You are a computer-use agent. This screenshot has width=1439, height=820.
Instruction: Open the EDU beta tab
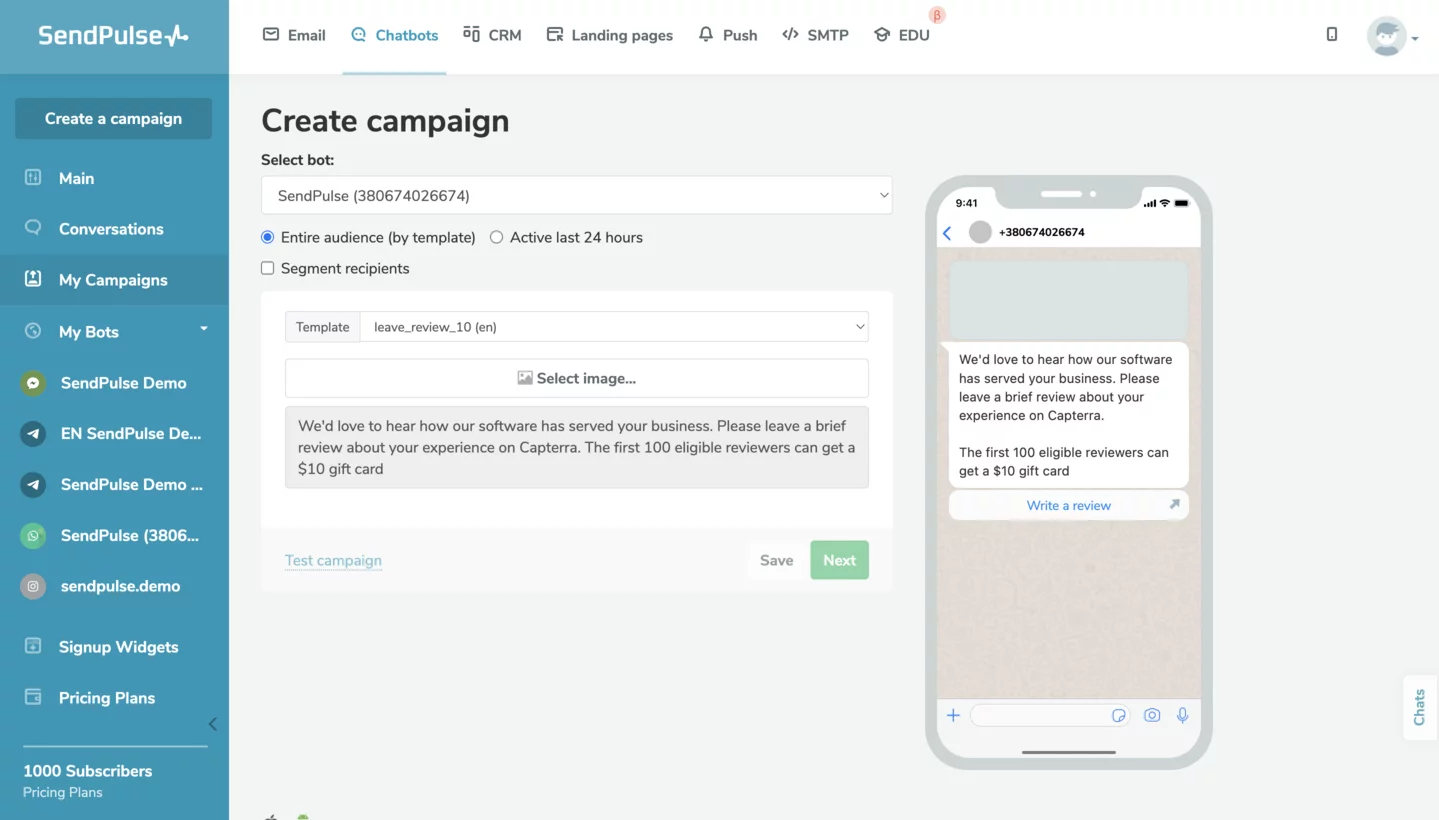click(x=902, y=35)
